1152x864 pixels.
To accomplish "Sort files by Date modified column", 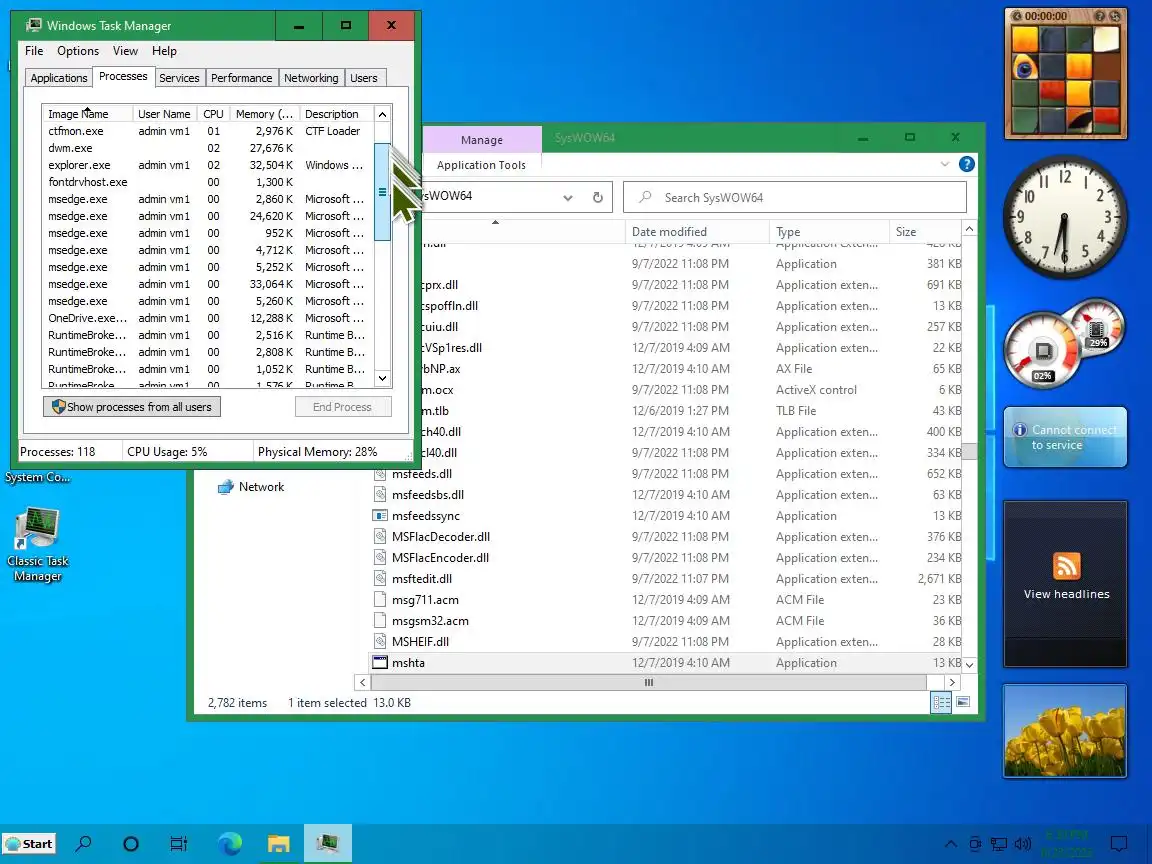I will (696, 231).
